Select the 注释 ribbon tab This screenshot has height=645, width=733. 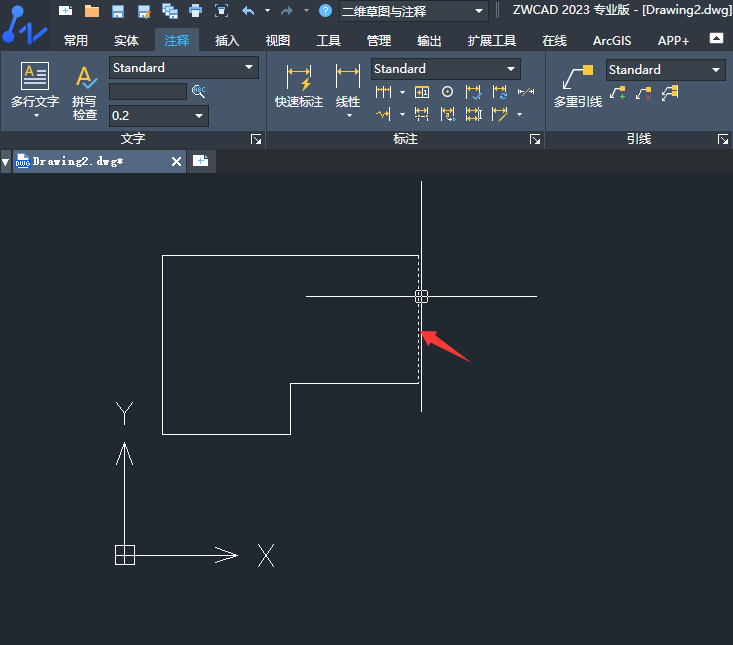click(177, 41)
